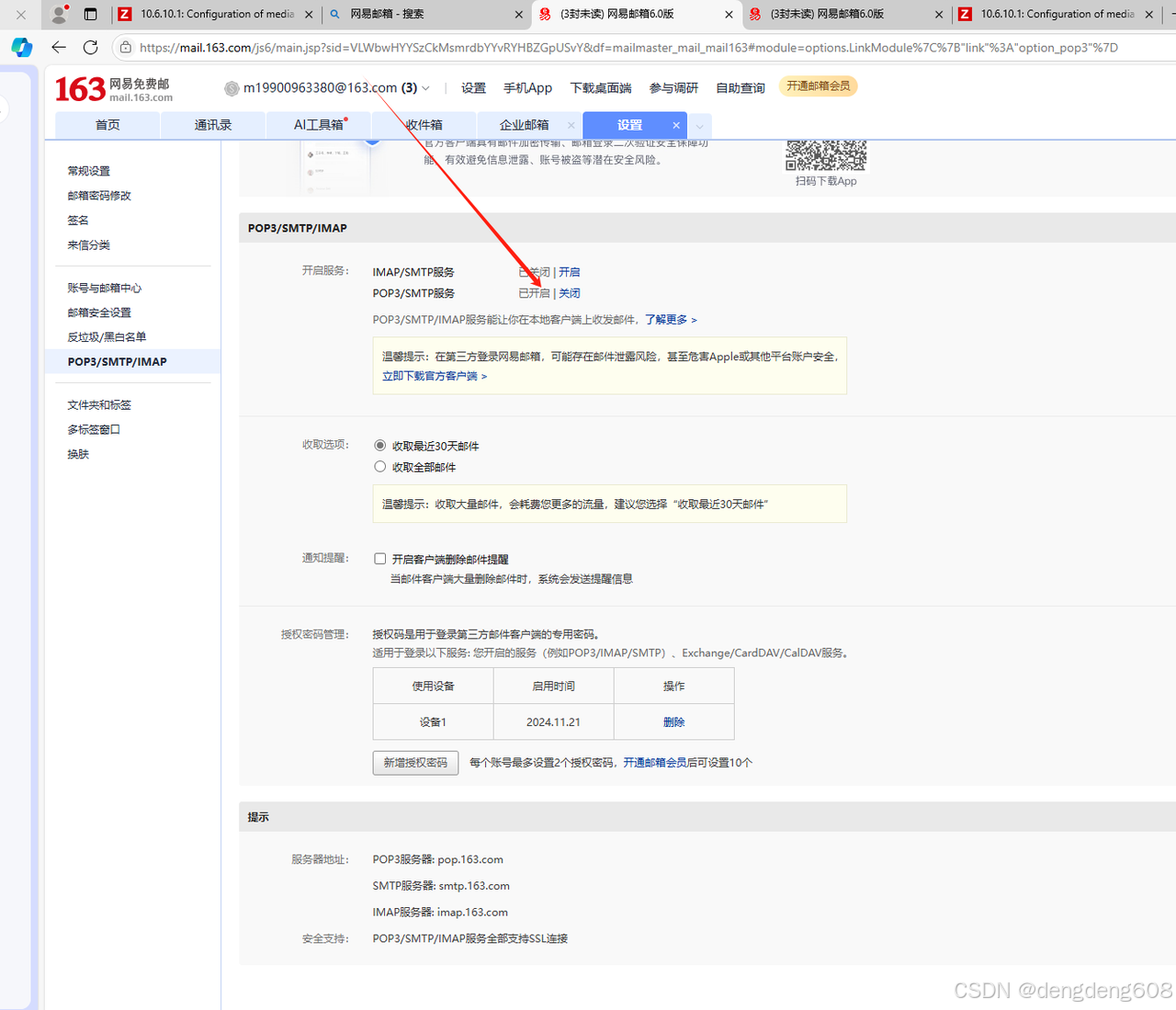The width and height of the screenshot is (1176, 1010).
Task: Open 常规设置 in sidebar
Action: [89, 171]
